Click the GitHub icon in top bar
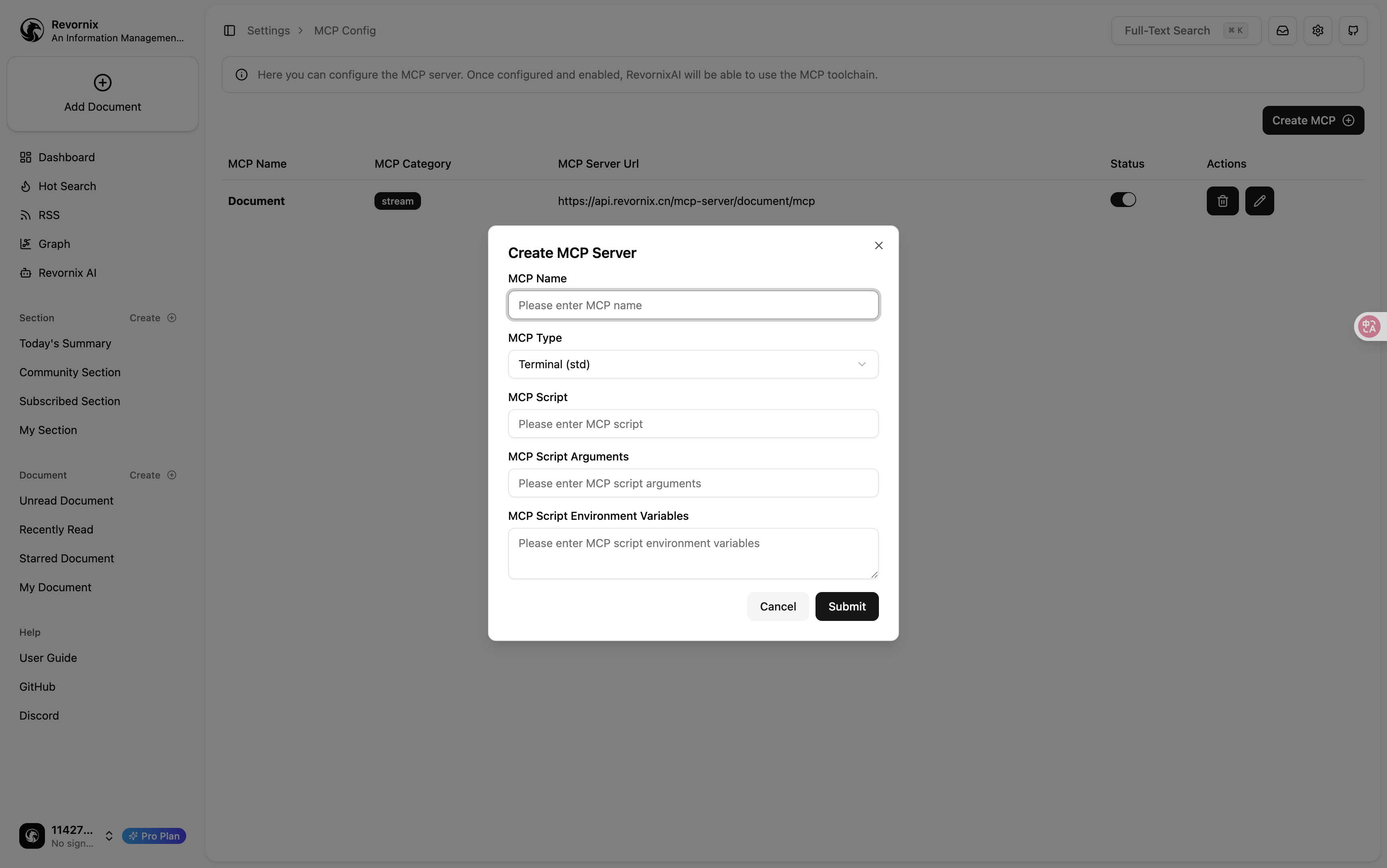Screen dimensions: 1387x868 click(1352, 30)
